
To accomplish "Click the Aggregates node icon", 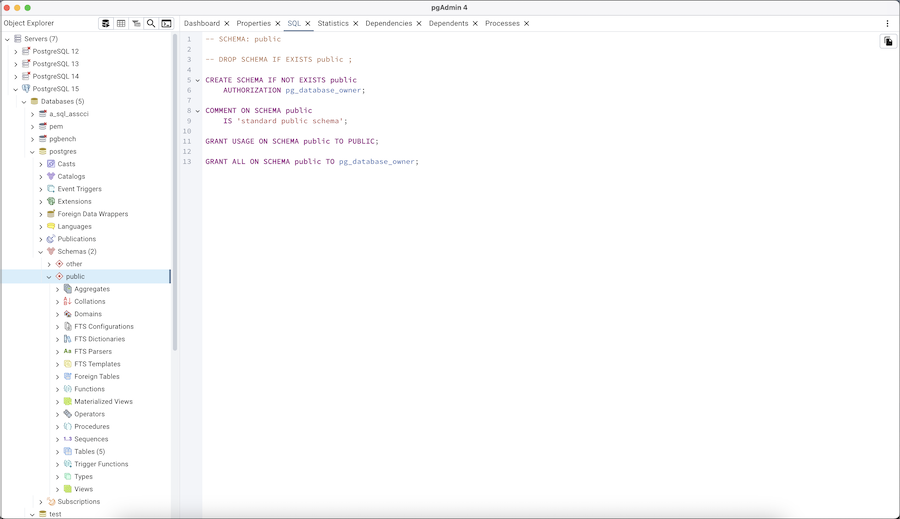I will click(x=68, y=289).
